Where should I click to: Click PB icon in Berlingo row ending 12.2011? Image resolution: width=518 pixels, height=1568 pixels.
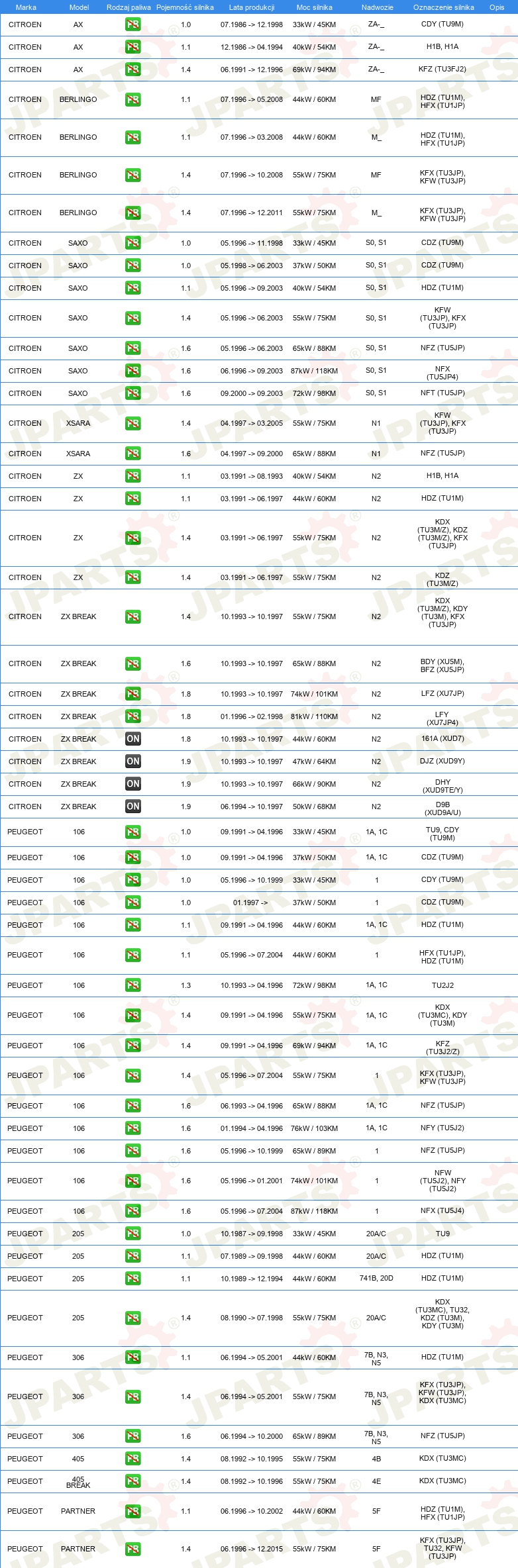click(133, 213)
